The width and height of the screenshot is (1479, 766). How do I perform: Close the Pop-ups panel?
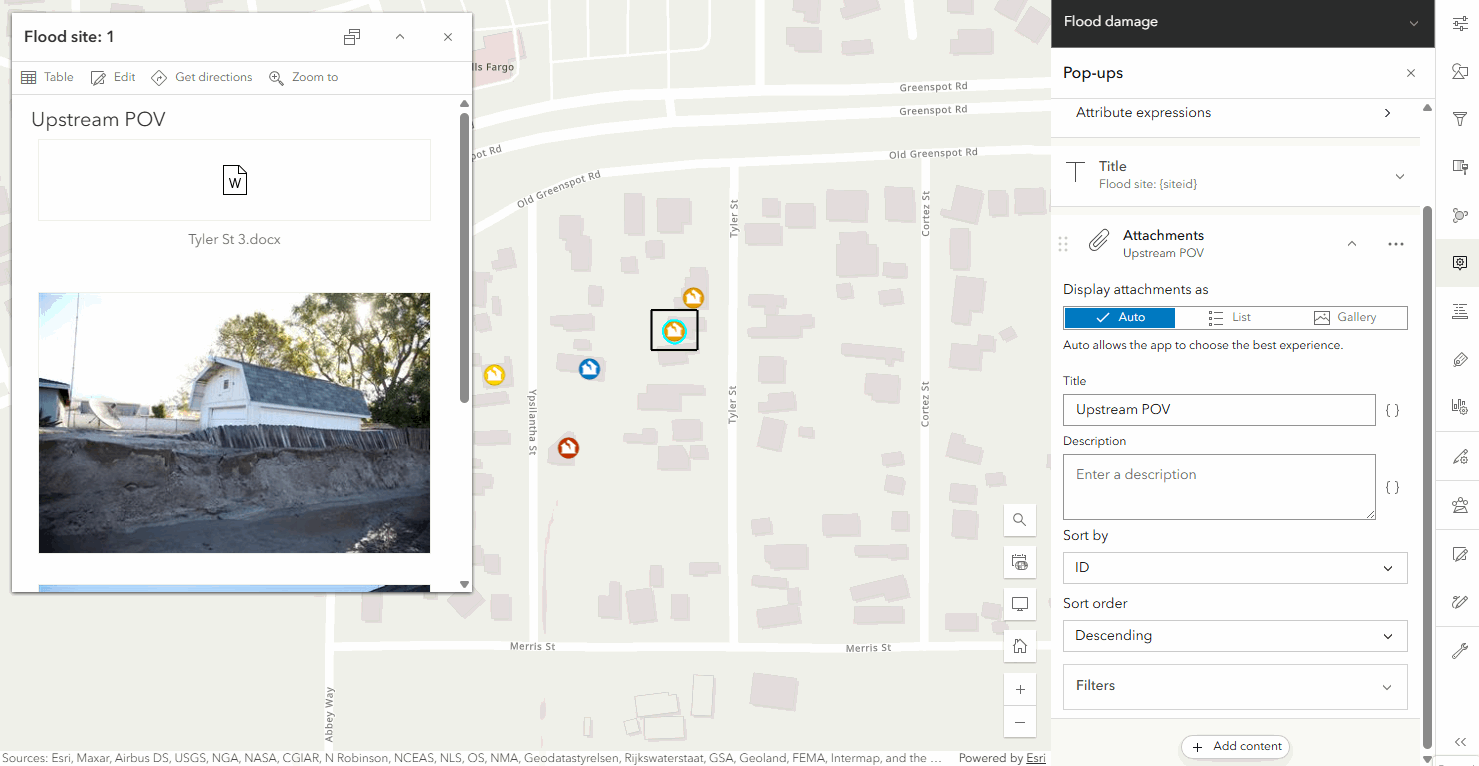coord(1411,73)
